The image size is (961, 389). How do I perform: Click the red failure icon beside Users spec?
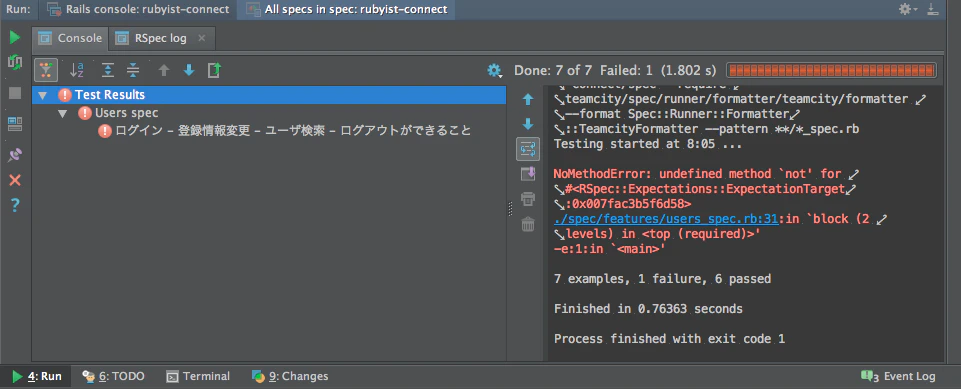pyautogui.click(x=85, y=113)
